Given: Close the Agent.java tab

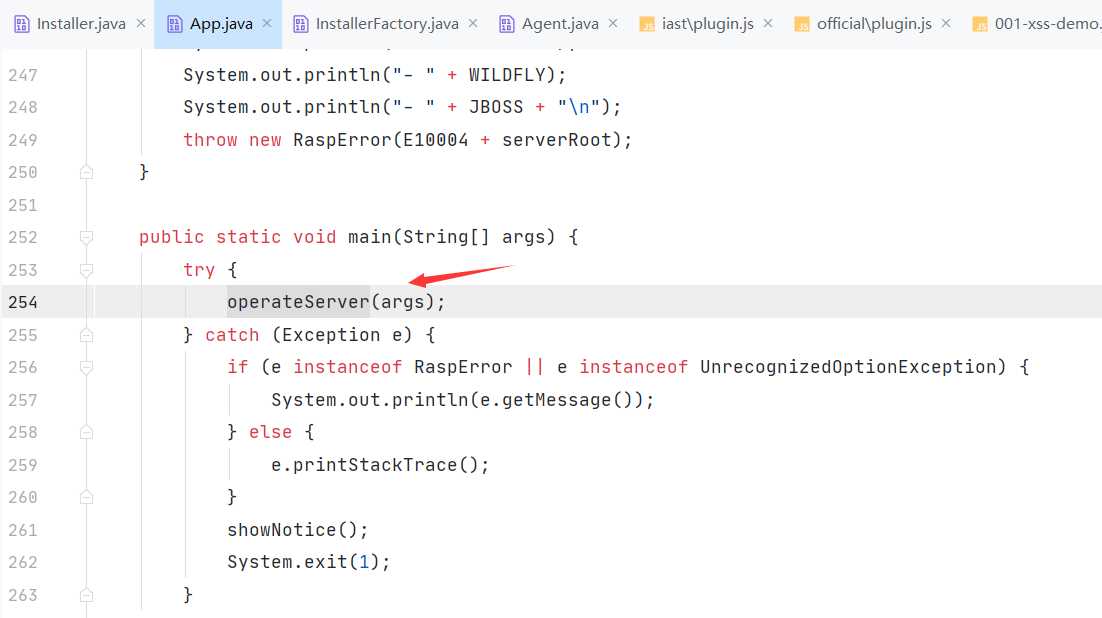Looking at the screenshot, I should click(x=613, y=23).
